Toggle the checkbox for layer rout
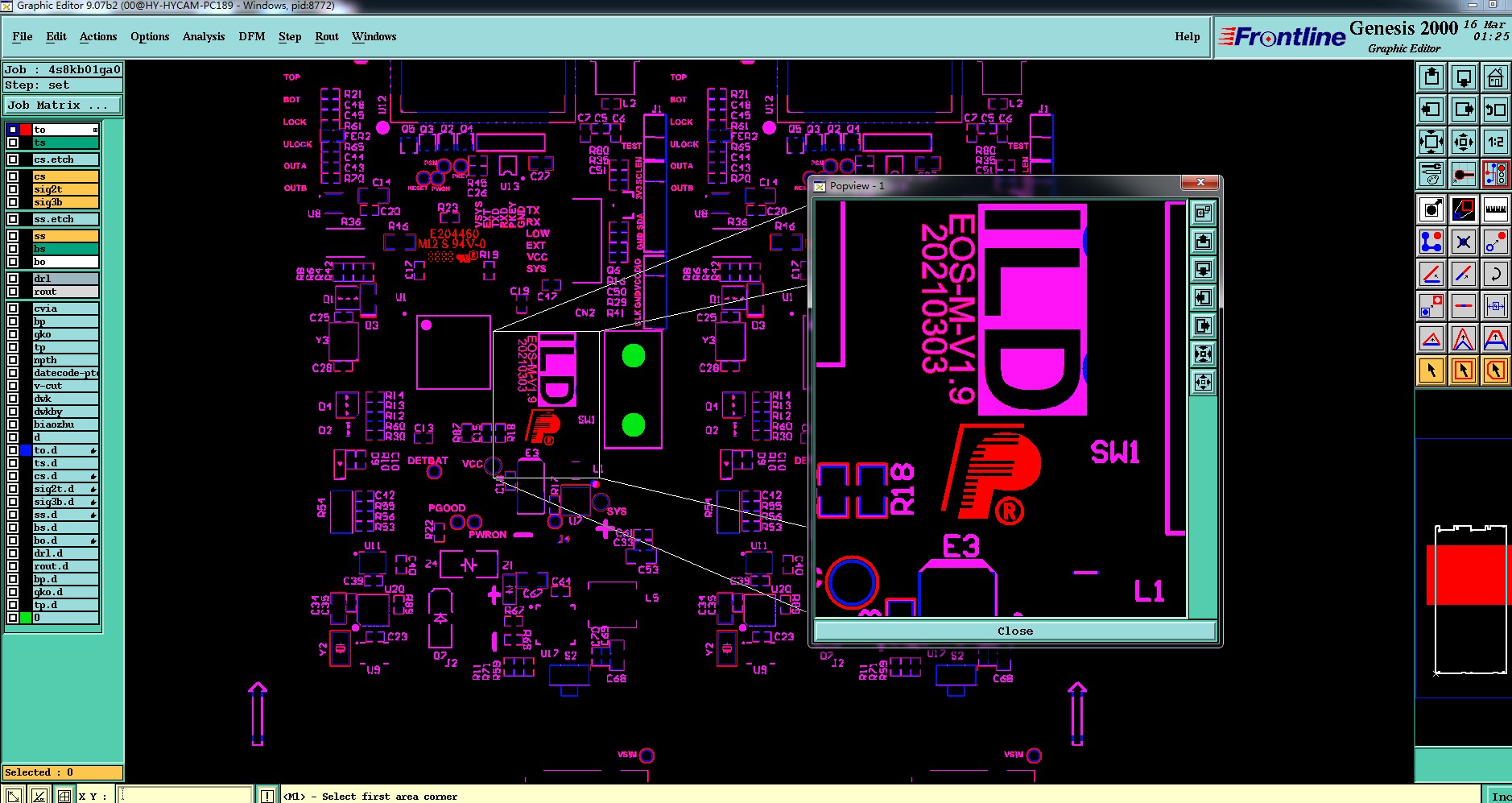This screenshot has height=803, width=1512. coord(13,292)
